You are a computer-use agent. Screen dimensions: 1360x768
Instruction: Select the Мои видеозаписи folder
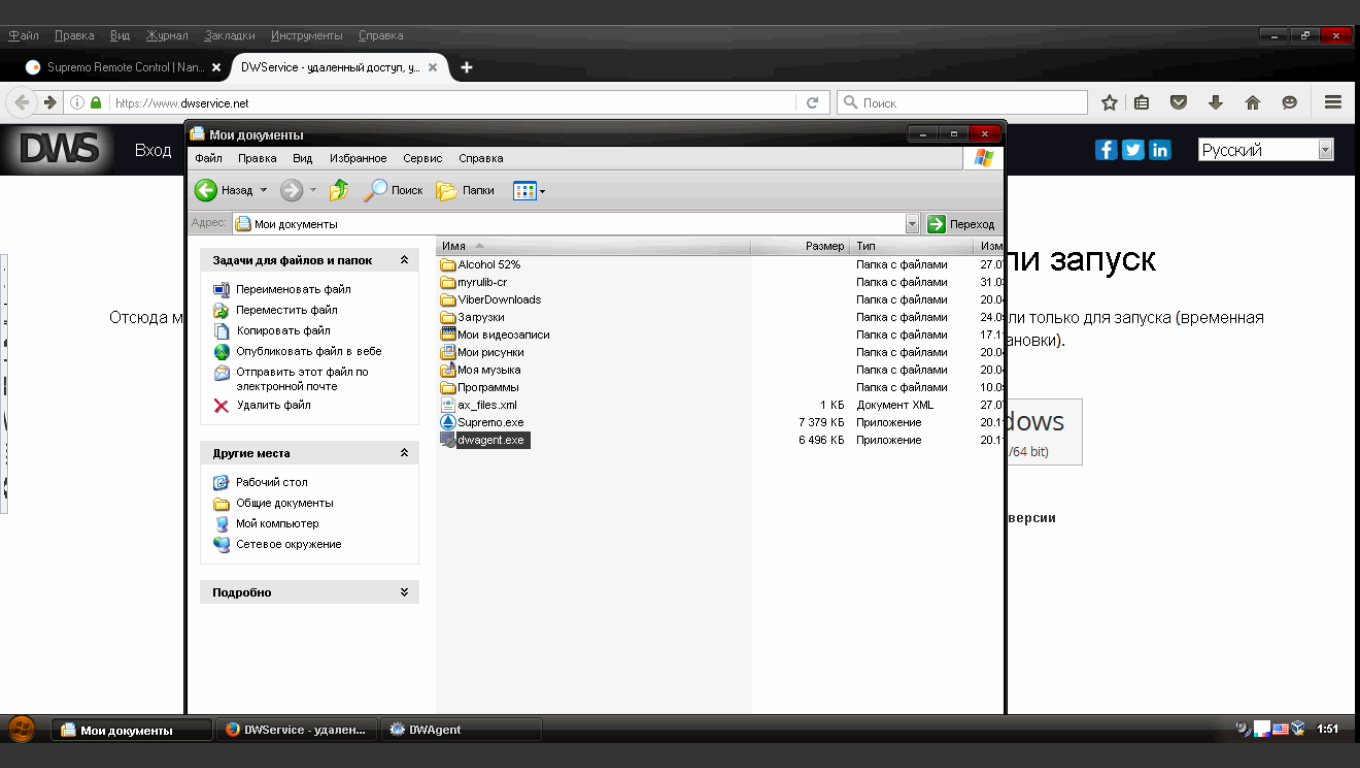pos(495,335)
